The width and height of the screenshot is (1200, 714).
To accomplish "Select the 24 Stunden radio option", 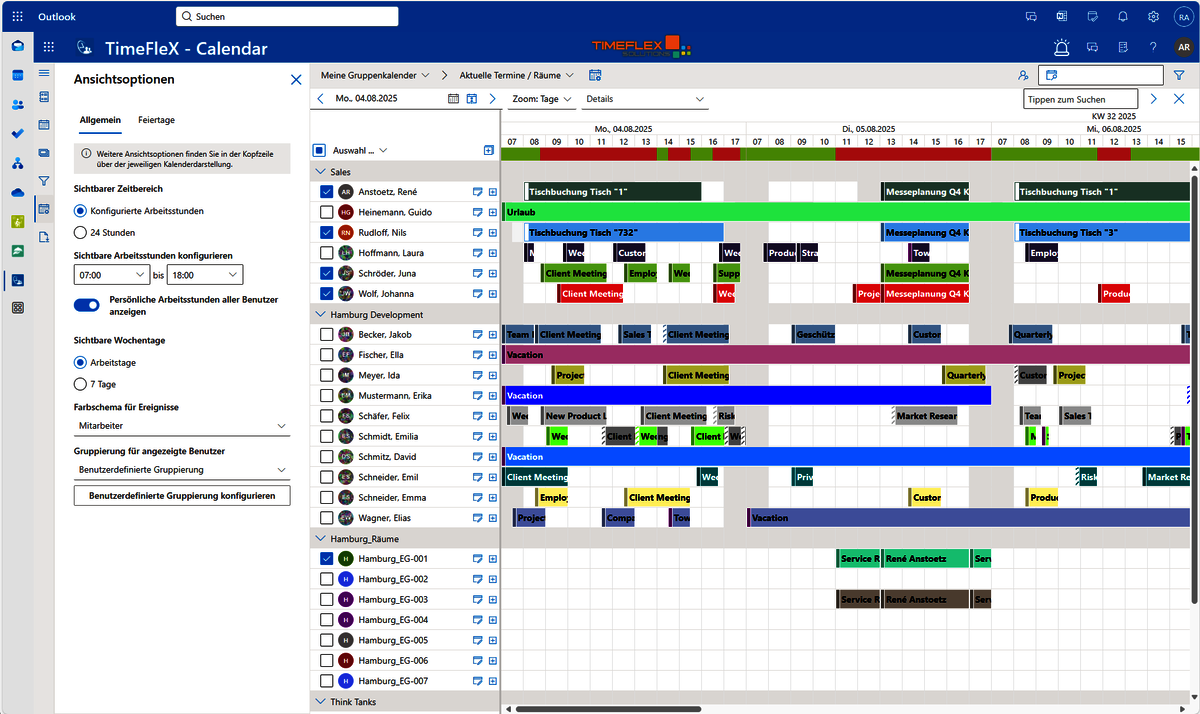I will pos(81,232).
